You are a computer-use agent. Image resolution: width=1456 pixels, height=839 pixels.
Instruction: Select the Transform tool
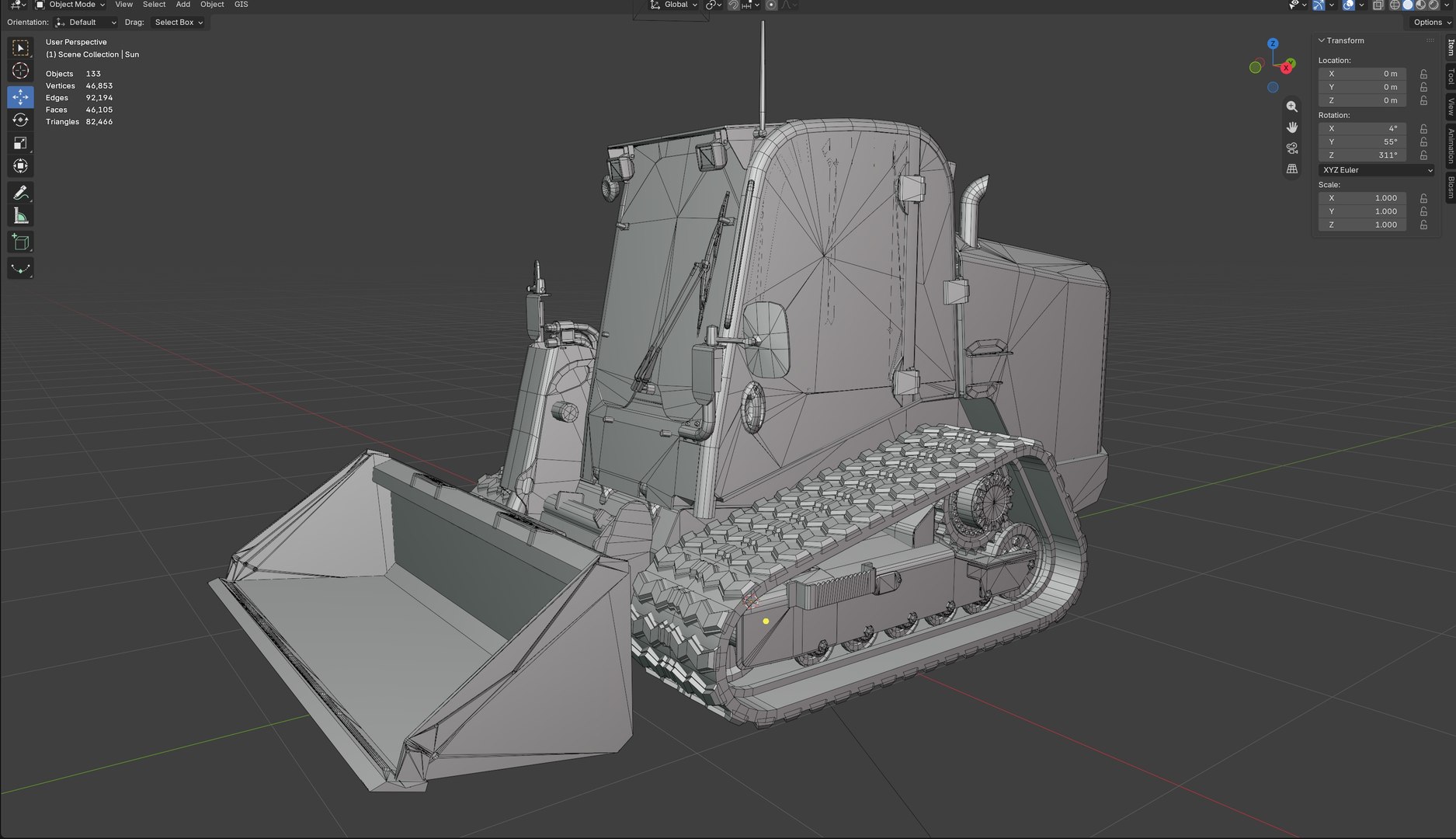(21, 166)
